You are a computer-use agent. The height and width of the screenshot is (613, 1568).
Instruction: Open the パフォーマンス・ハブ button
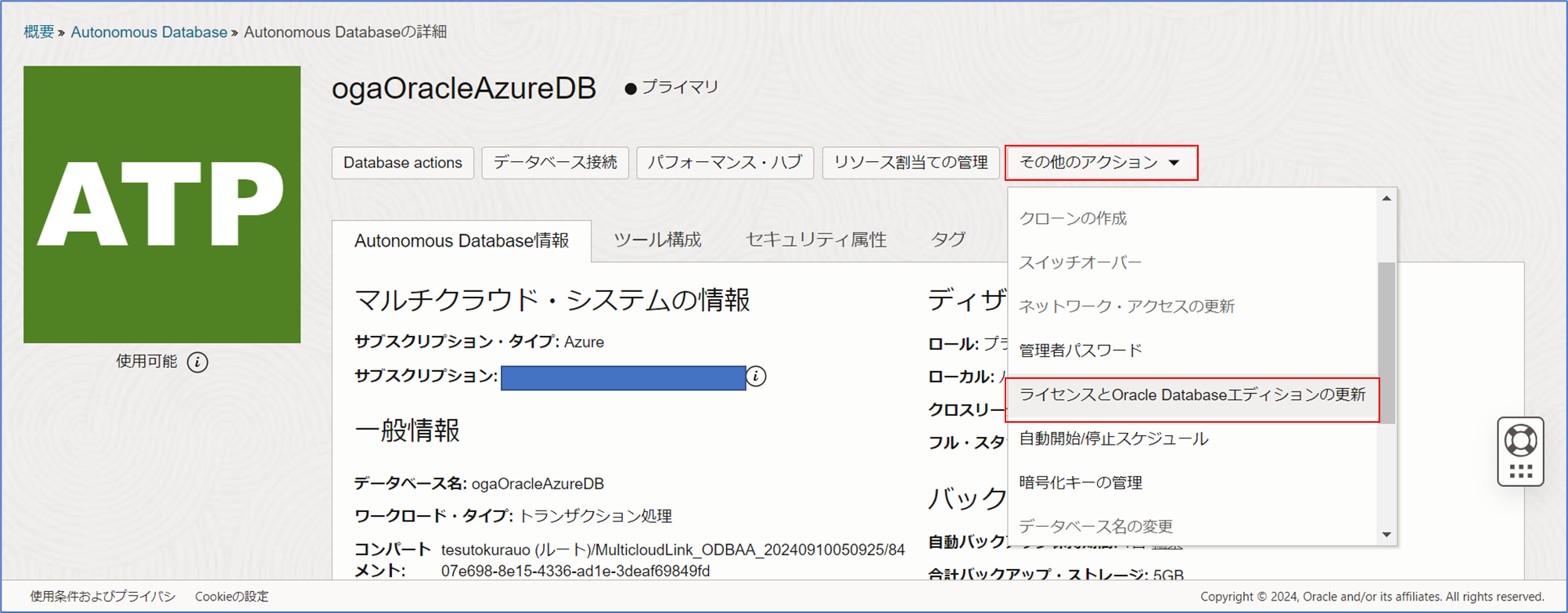pos(725,163)
